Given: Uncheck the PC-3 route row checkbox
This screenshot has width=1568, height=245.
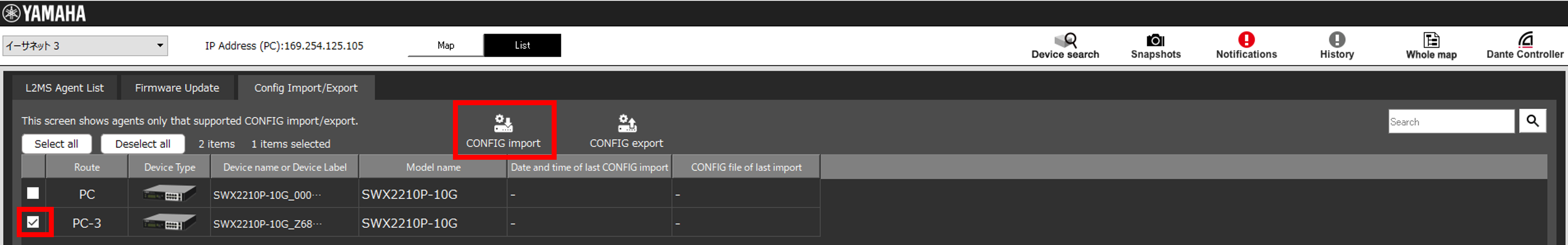Looking at the screenshot, I should (x=33, y=223).
